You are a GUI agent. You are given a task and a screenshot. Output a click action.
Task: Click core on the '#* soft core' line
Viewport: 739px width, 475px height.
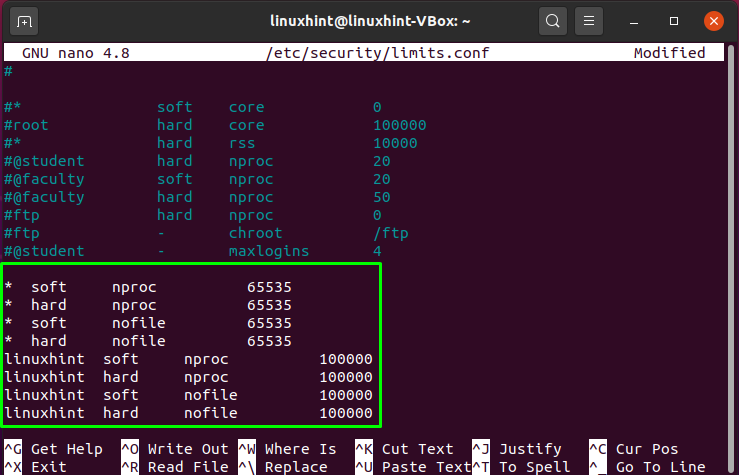click(x=246, y=107)
